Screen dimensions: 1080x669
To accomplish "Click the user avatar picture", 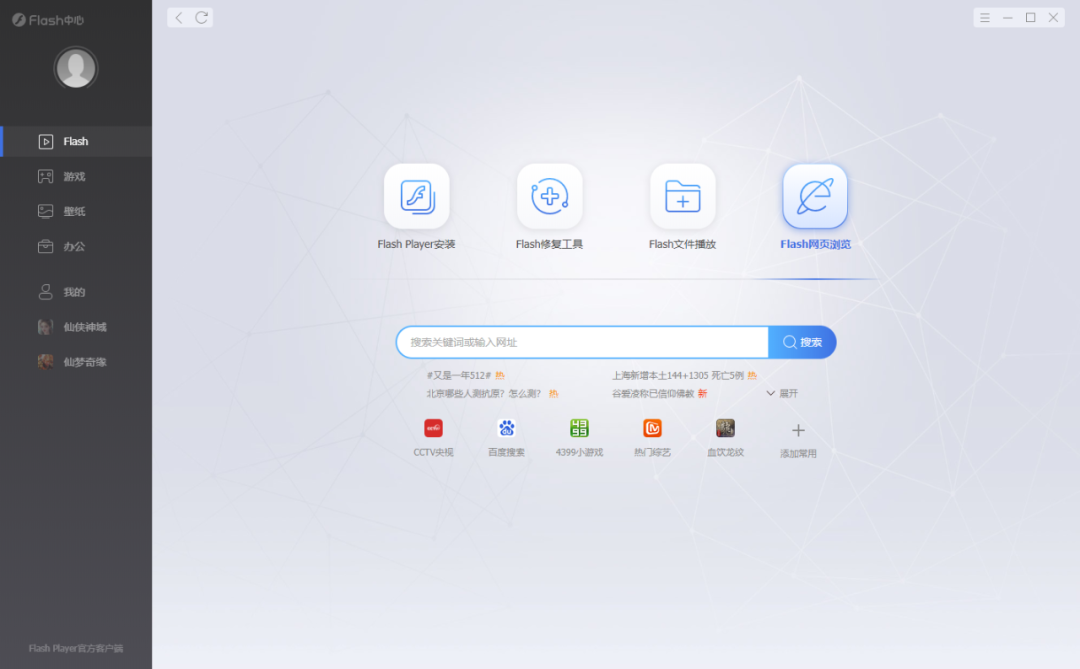I will point(76,68).
